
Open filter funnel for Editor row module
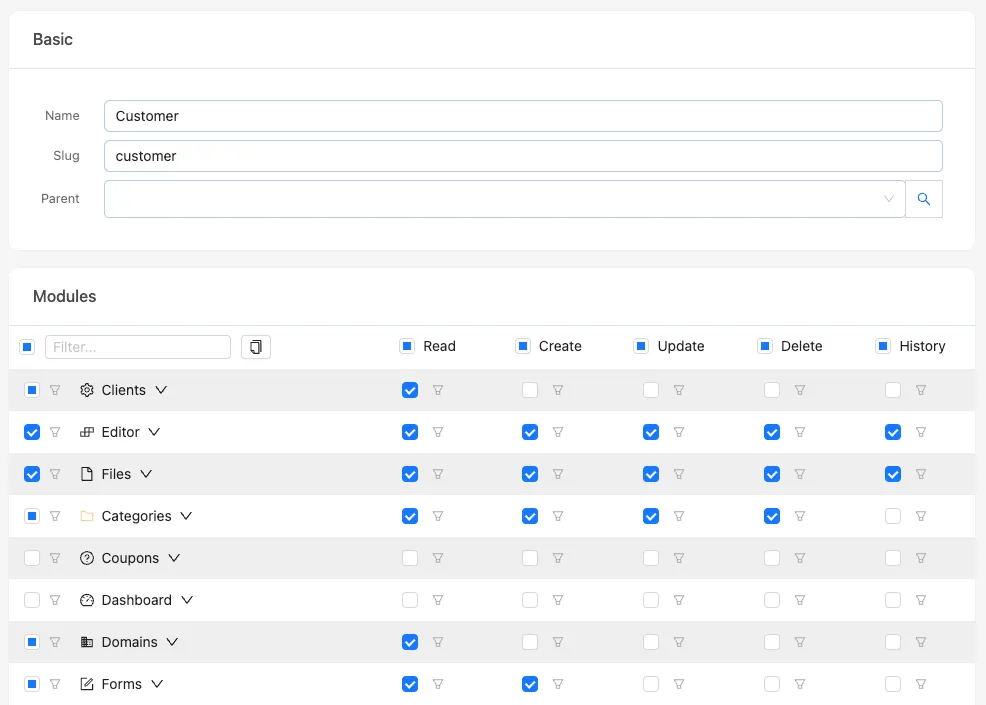coord(55,432)
